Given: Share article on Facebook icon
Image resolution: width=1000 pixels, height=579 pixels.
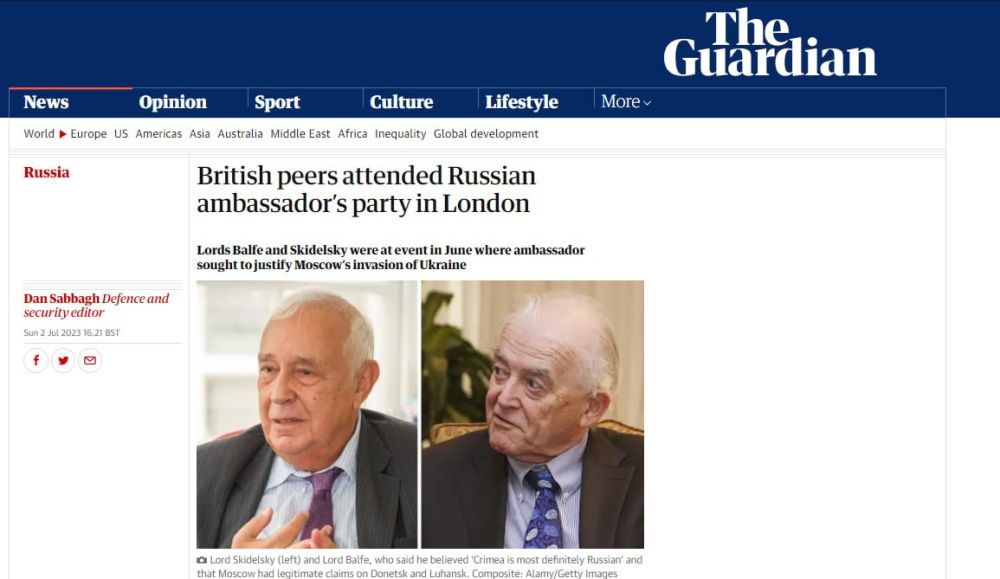Looking at the screenshot, I should [x=36, y=360].
